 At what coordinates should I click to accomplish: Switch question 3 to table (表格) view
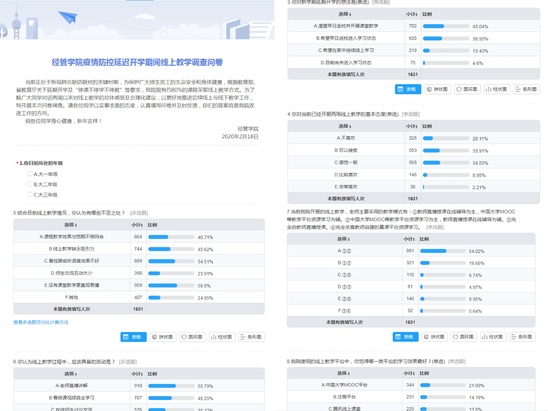[408, 89]
